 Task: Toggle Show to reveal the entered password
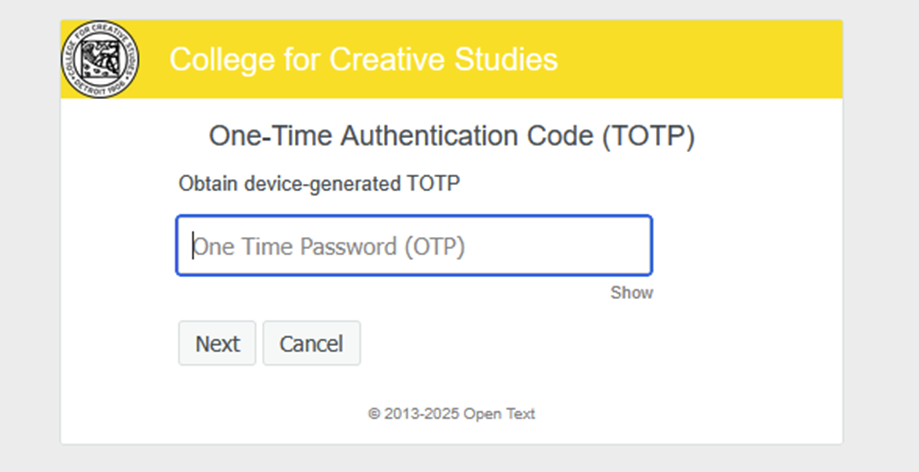click(x=631, y=293)
